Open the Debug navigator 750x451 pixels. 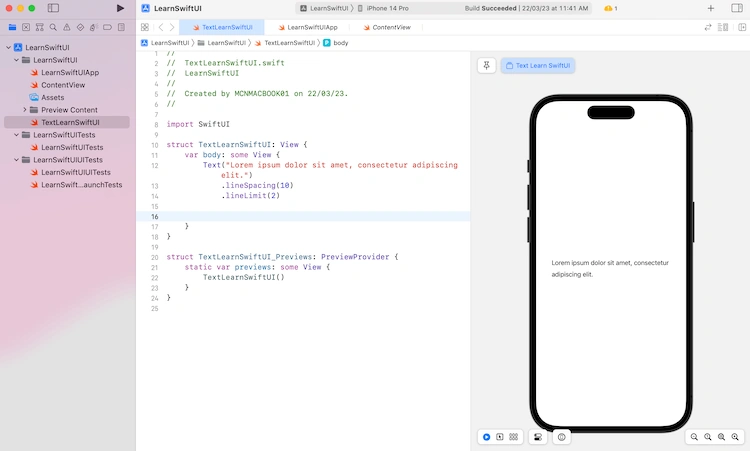94,27
